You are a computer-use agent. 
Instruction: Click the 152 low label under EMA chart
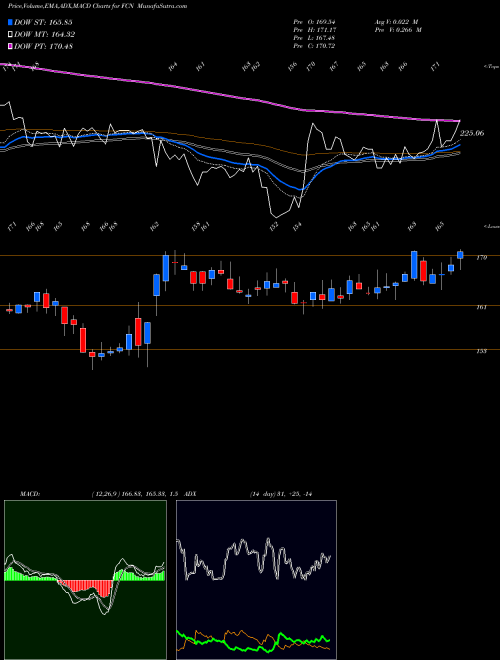274,226
